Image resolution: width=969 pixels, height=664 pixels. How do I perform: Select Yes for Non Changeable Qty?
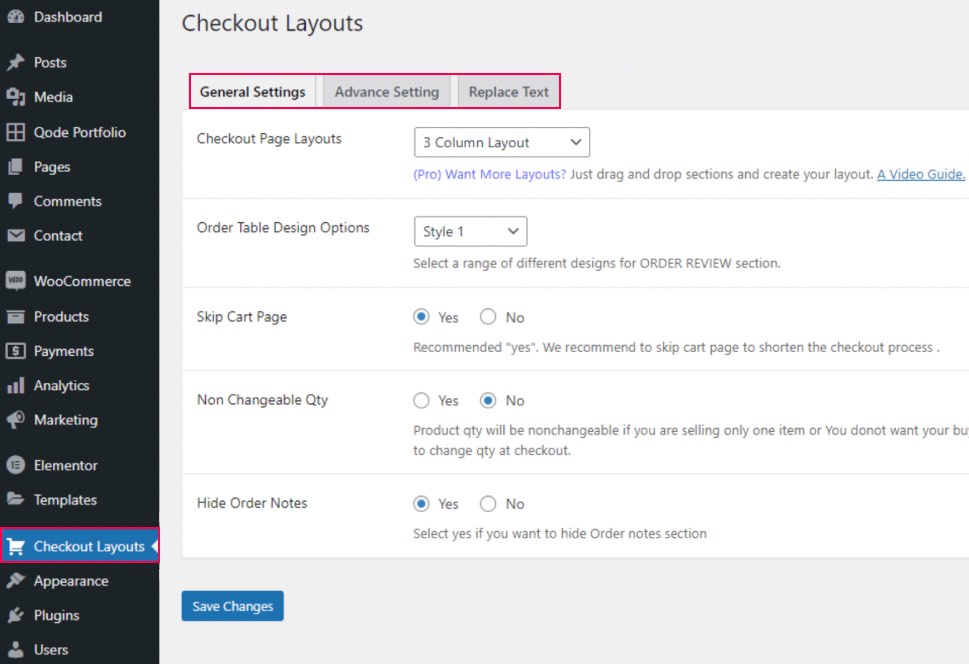point(421,400)
